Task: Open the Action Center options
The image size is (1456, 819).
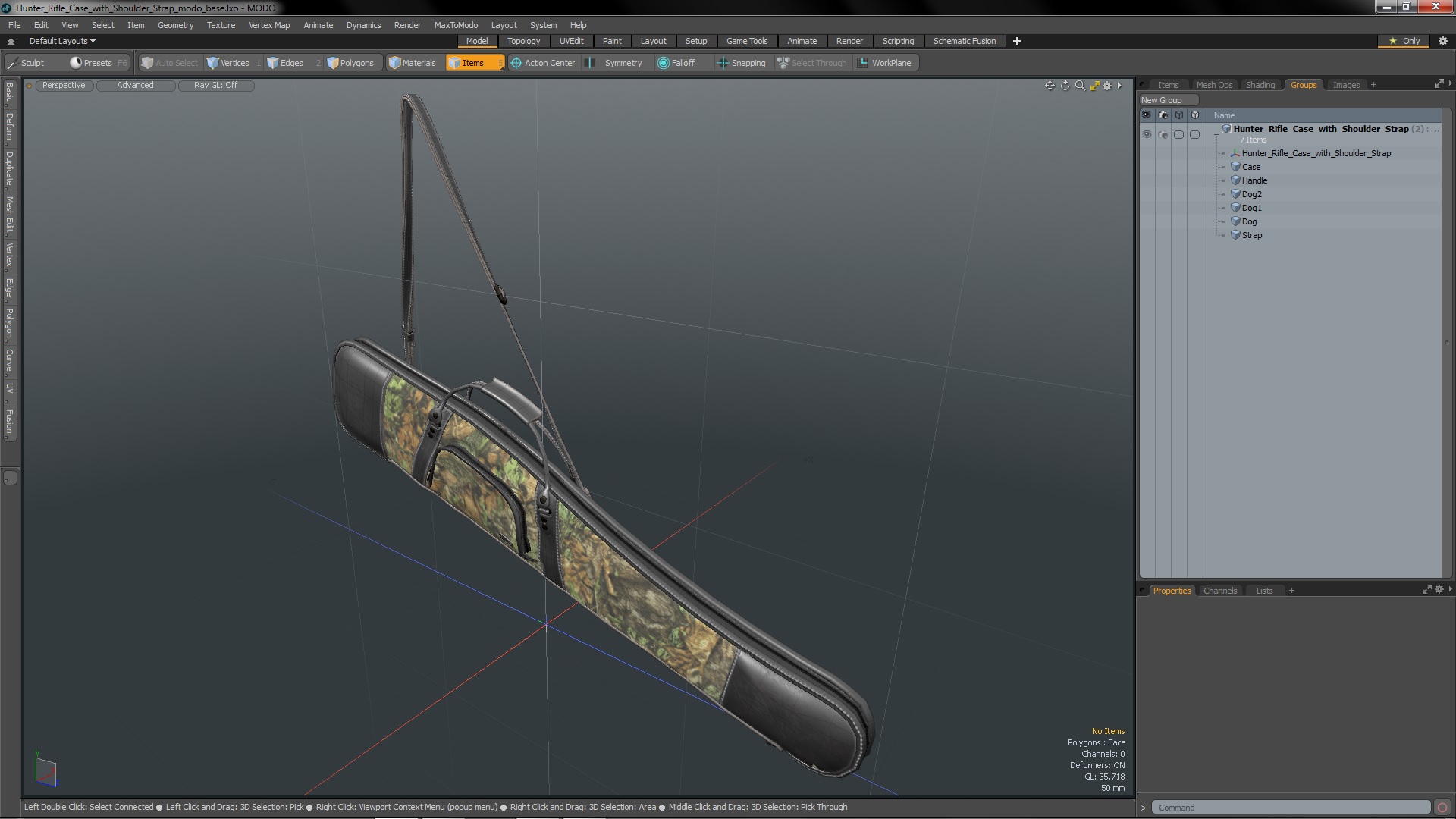Action: pos(543,63)
